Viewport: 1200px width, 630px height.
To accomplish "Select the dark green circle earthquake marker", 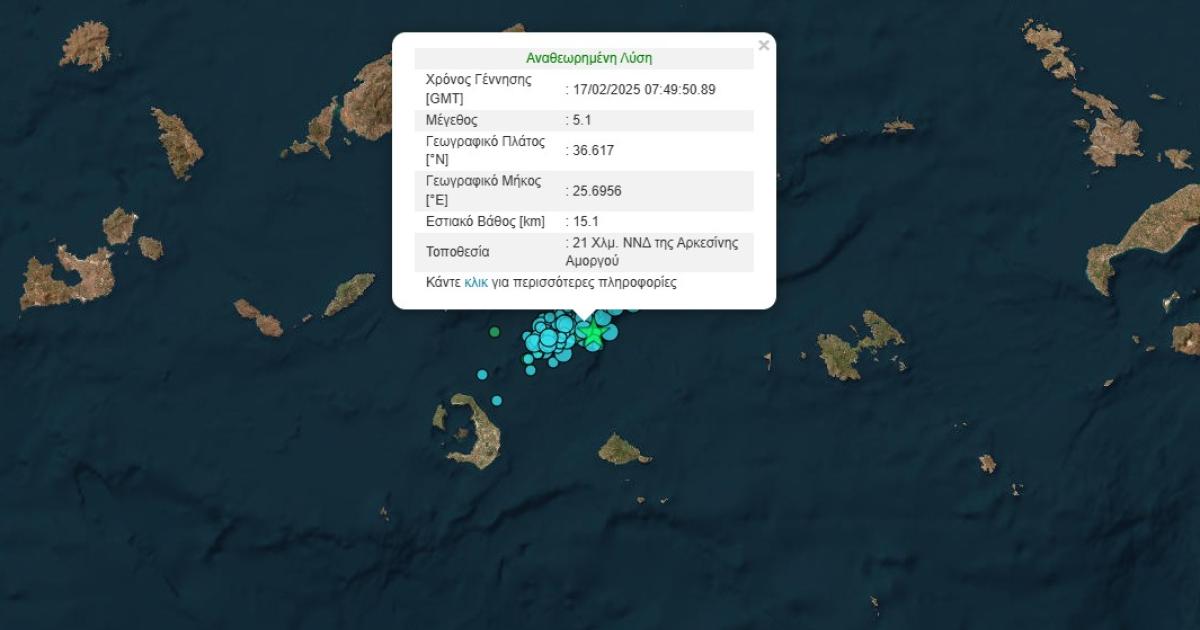I will point(493,331).
